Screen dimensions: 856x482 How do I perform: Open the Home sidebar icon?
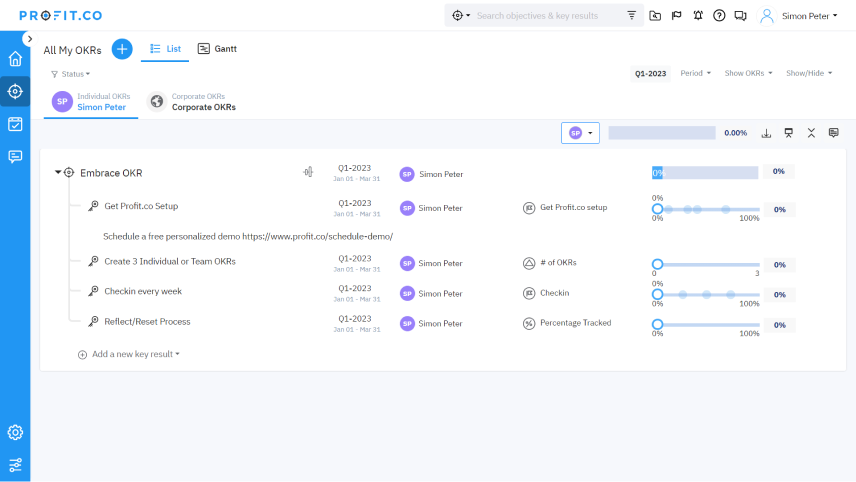[15, 58]
